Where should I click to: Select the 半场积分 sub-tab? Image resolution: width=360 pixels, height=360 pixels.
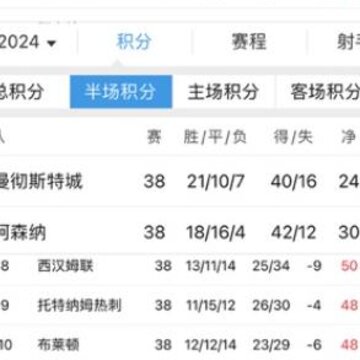[121, 92]
